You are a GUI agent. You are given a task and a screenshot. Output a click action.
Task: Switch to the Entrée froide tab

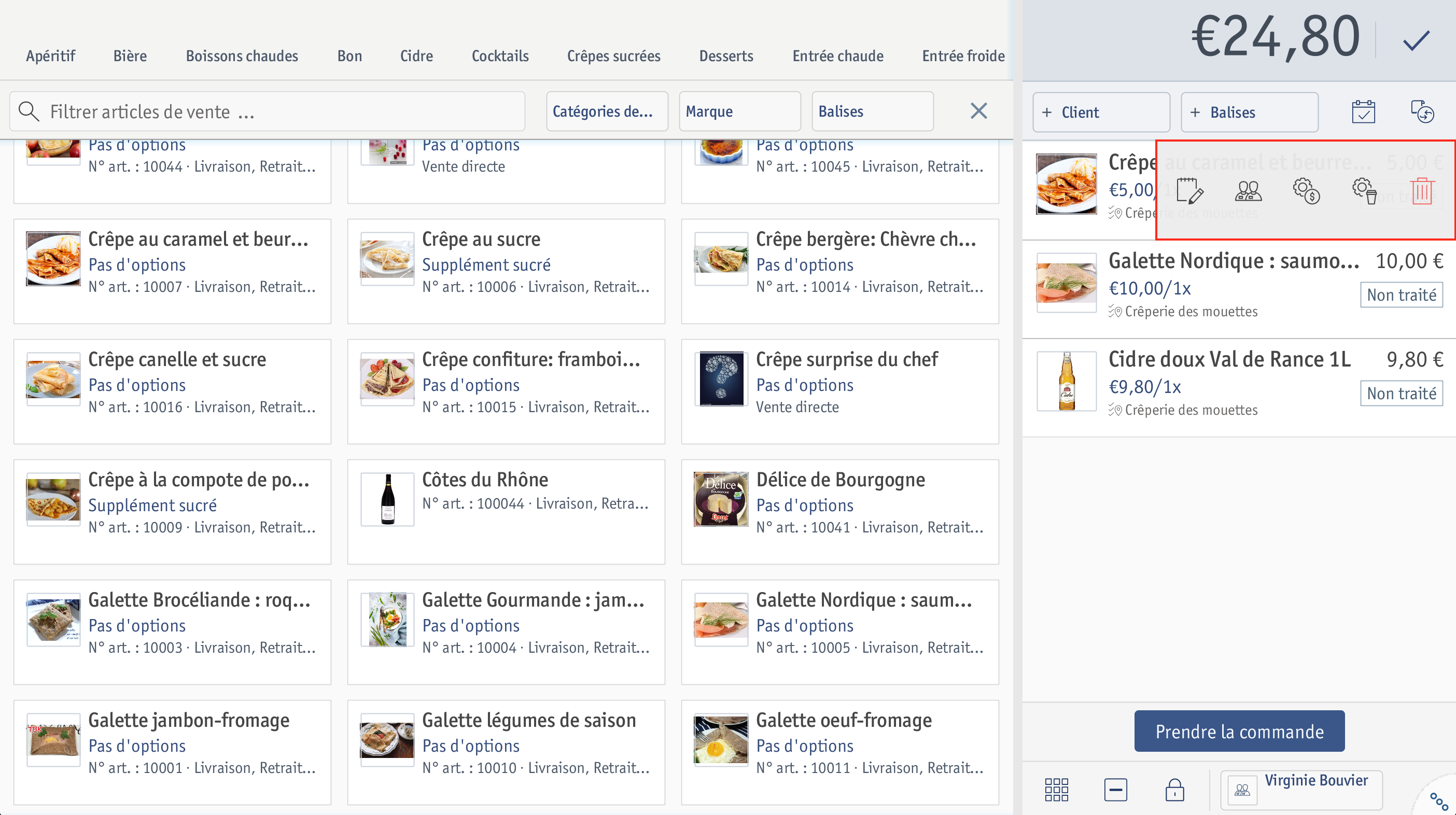point(963,56)
